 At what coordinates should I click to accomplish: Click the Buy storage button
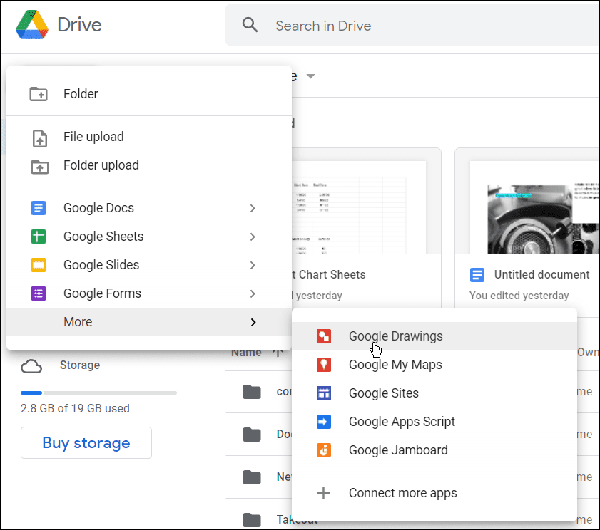tap(86, 443)
